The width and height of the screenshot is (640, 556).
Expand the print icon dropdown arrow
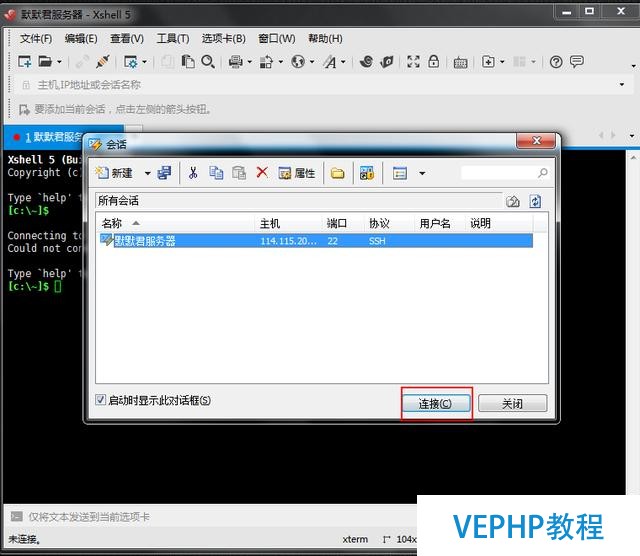click(249, 62)
